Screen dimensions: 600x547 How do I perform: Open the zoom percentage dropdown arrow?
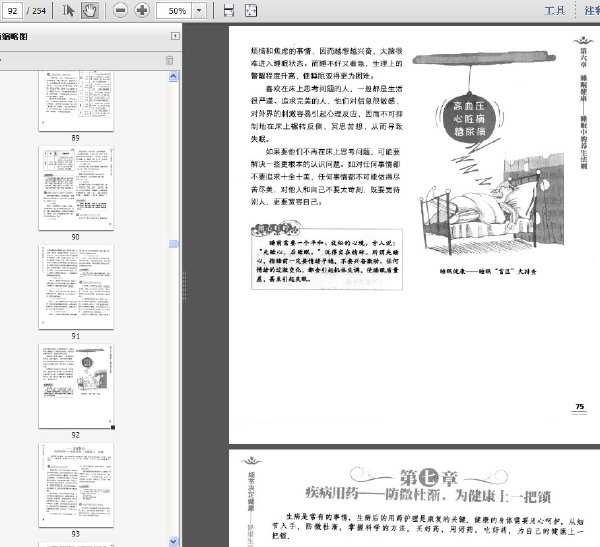tap(199, 10)
